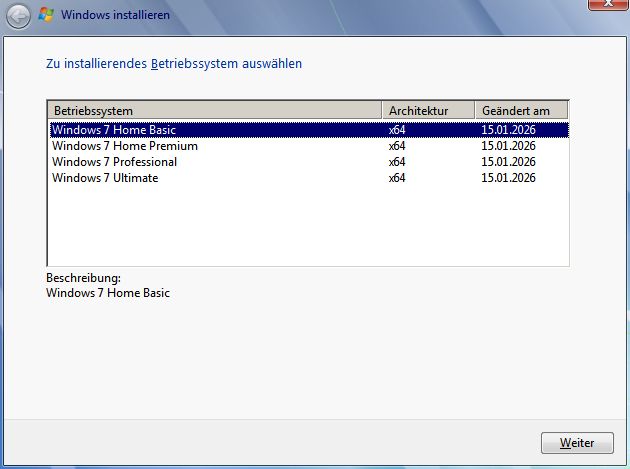Sort by the Geändert am column header

[x=522, y=111]
